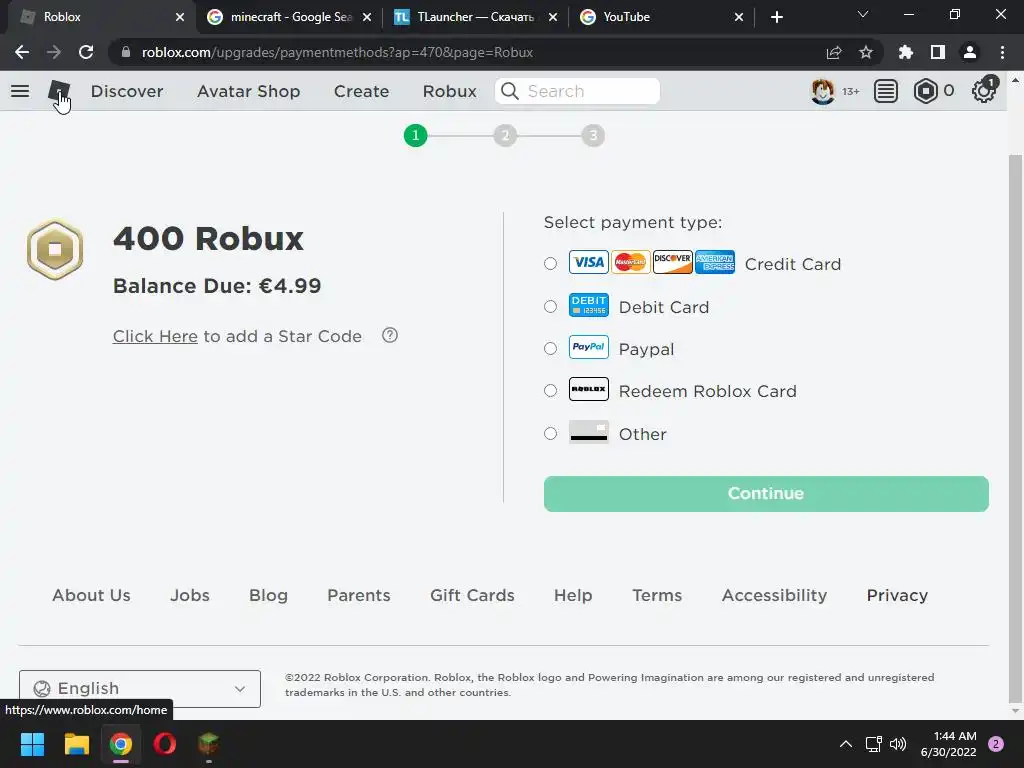Screen dimensions: 1024x768
Task: Expand the English language dropdown
Action: pyautogui.click(x=140, y=688)
